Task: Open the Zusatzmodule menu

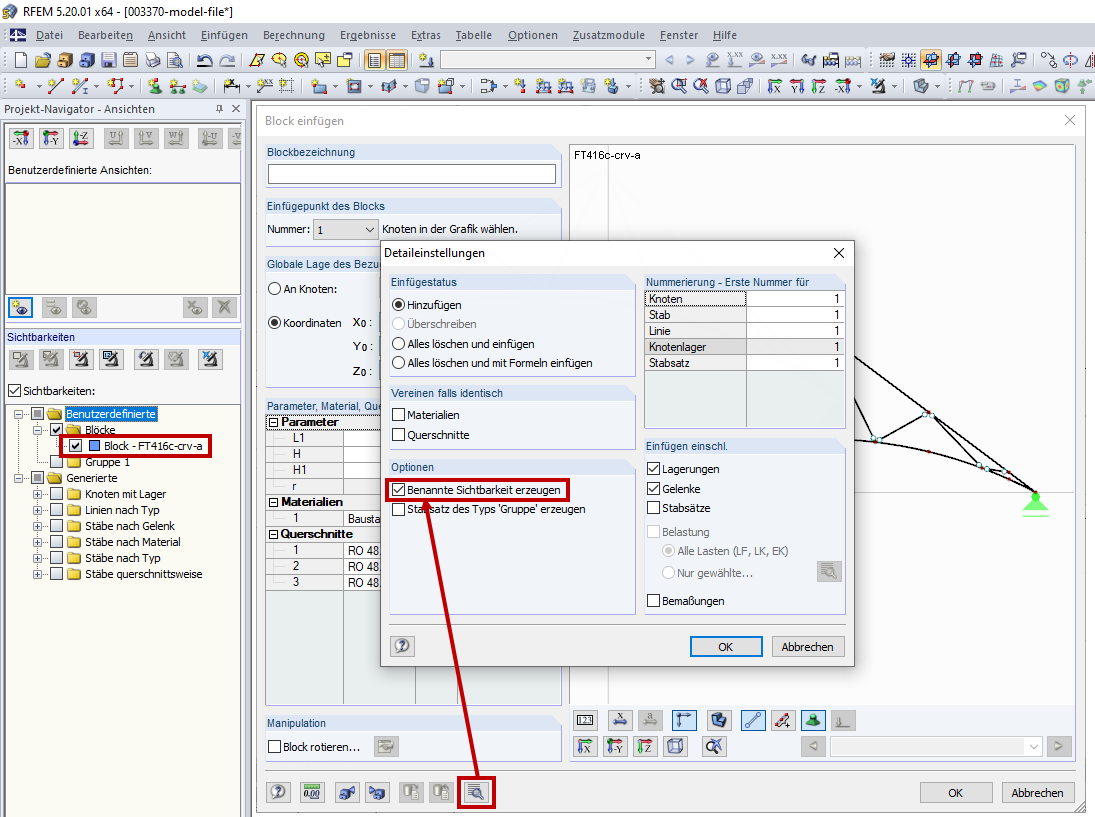Action: [x=608, y=35]
